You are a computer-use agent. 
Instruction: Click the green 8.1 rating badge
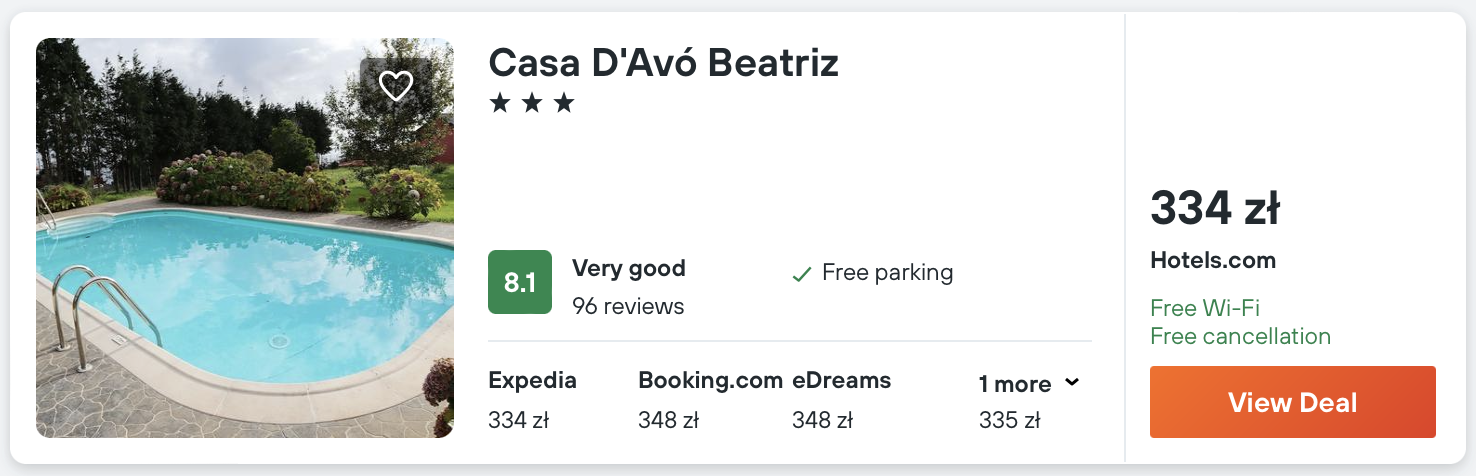[519, 282]
